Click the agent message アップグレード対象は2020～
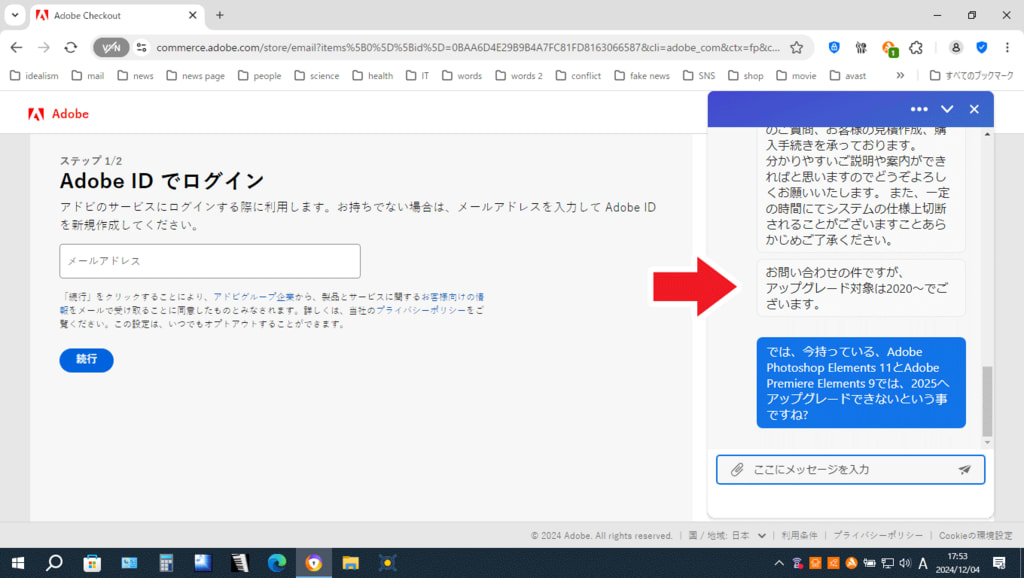This screenshot has width=1024, height=578. [x=861, y=288]
